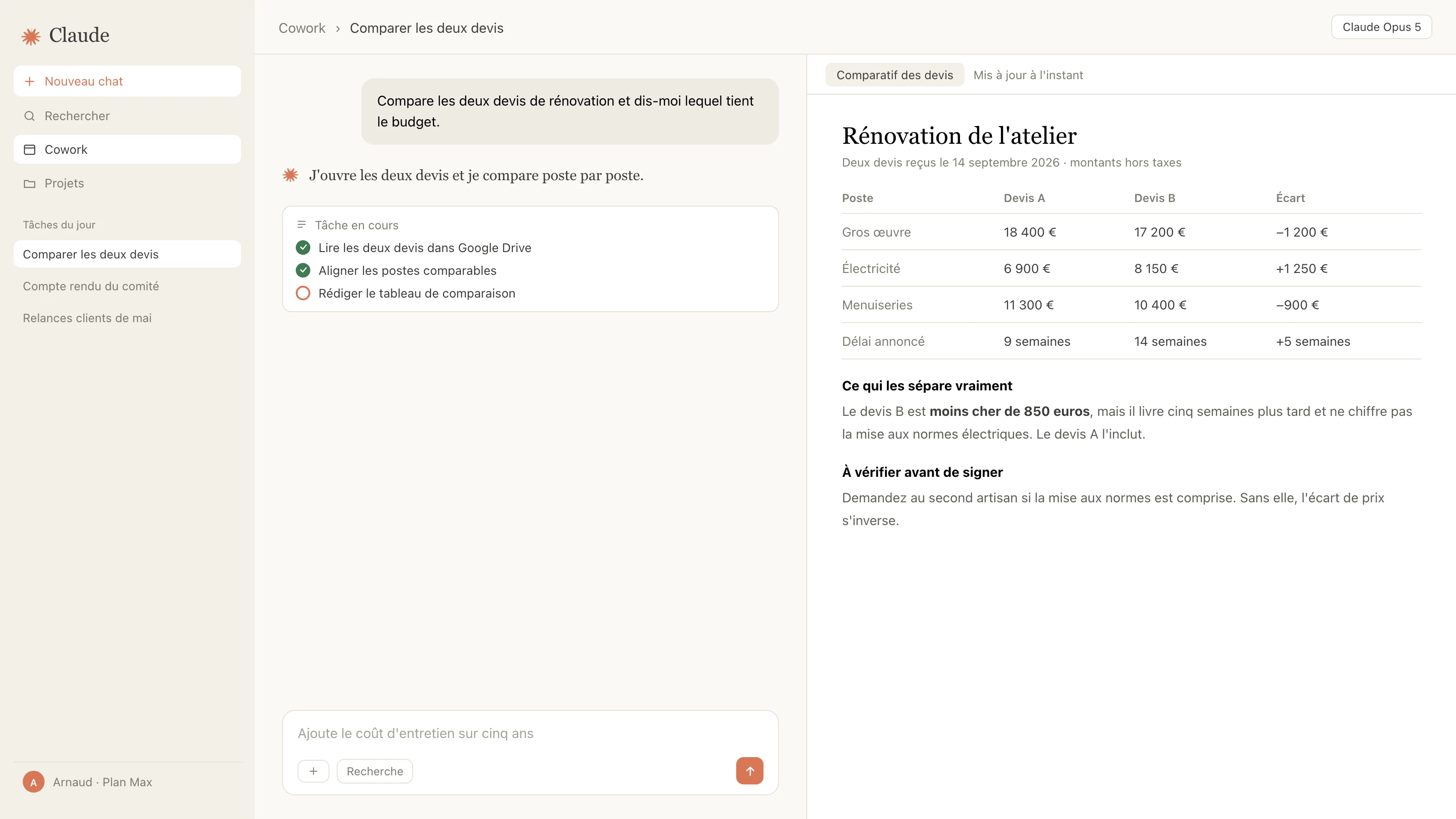Click the task step Lire les deux devis dans Google Drive
This screenshot has height=819, width=1456.
coord(425,248)
